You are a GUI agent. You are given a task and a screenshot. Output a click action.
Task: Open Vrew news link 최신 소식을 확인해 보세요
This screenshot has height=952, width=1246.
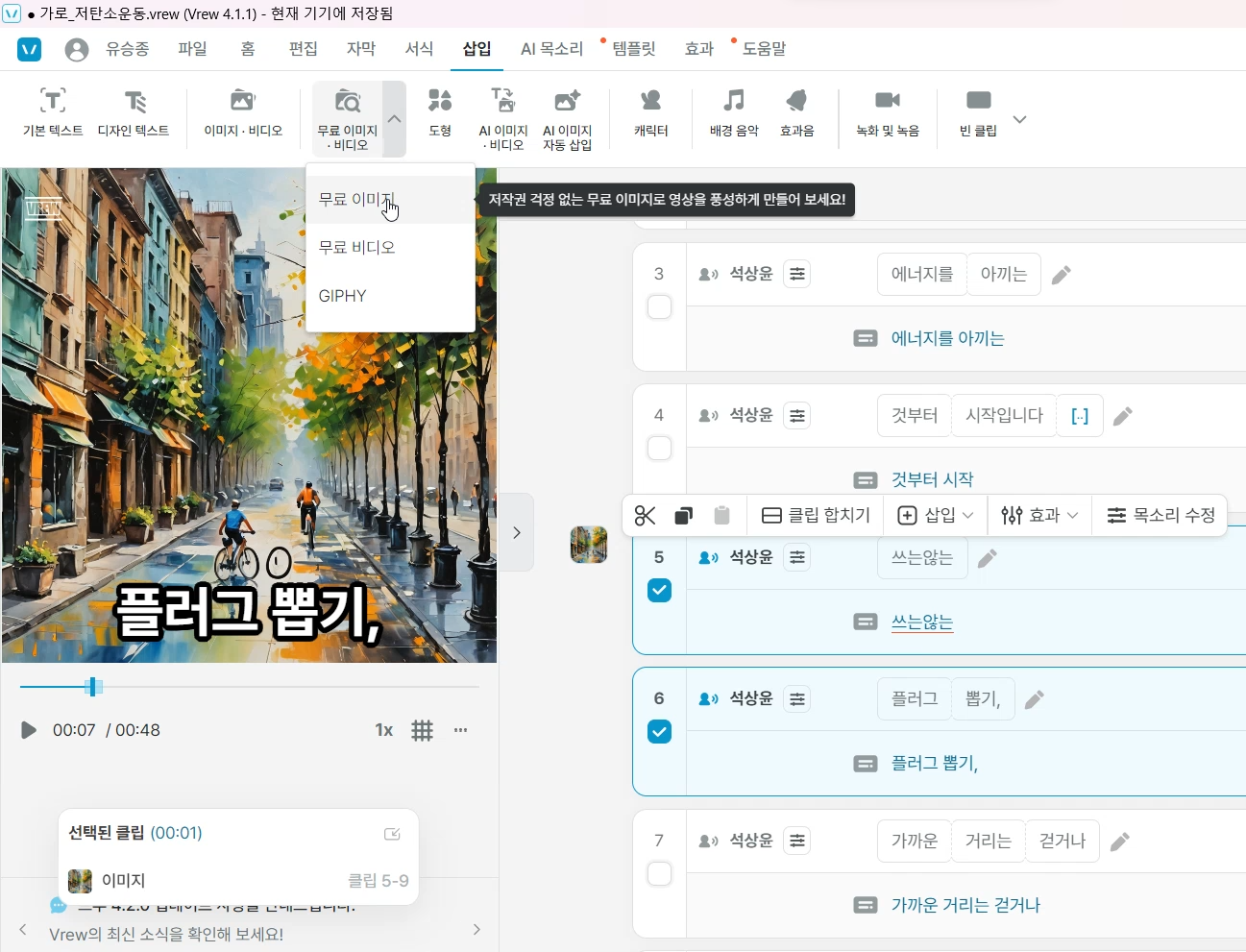(166, 935)
